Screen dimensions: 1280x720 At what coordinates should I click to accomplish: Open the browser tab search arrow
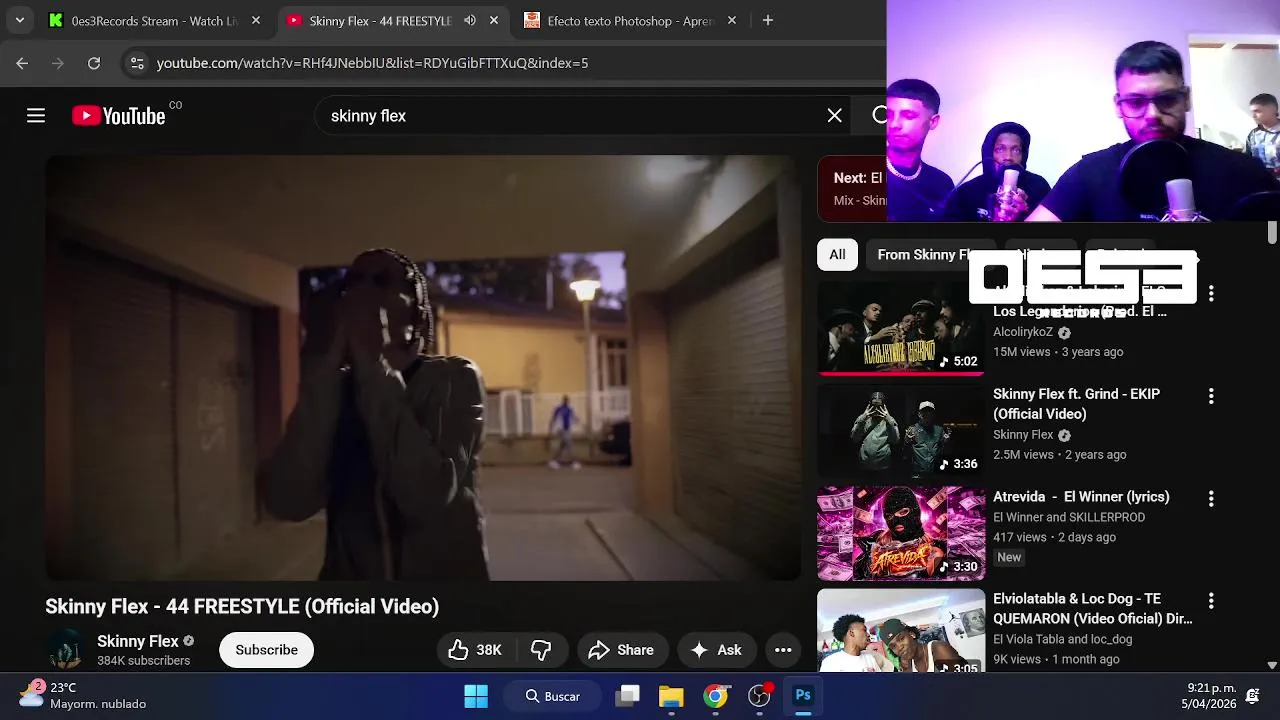pos(19,20)
